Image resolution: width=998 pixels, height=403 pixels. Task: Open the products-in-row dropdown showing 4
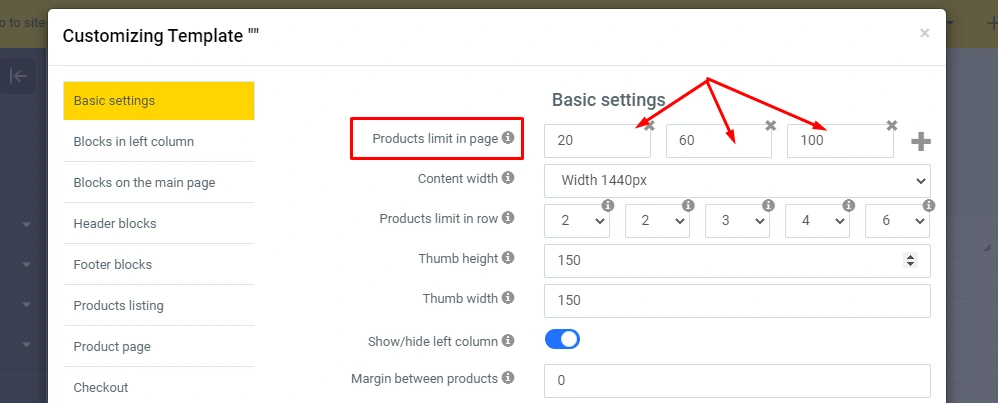click(817, 221)
